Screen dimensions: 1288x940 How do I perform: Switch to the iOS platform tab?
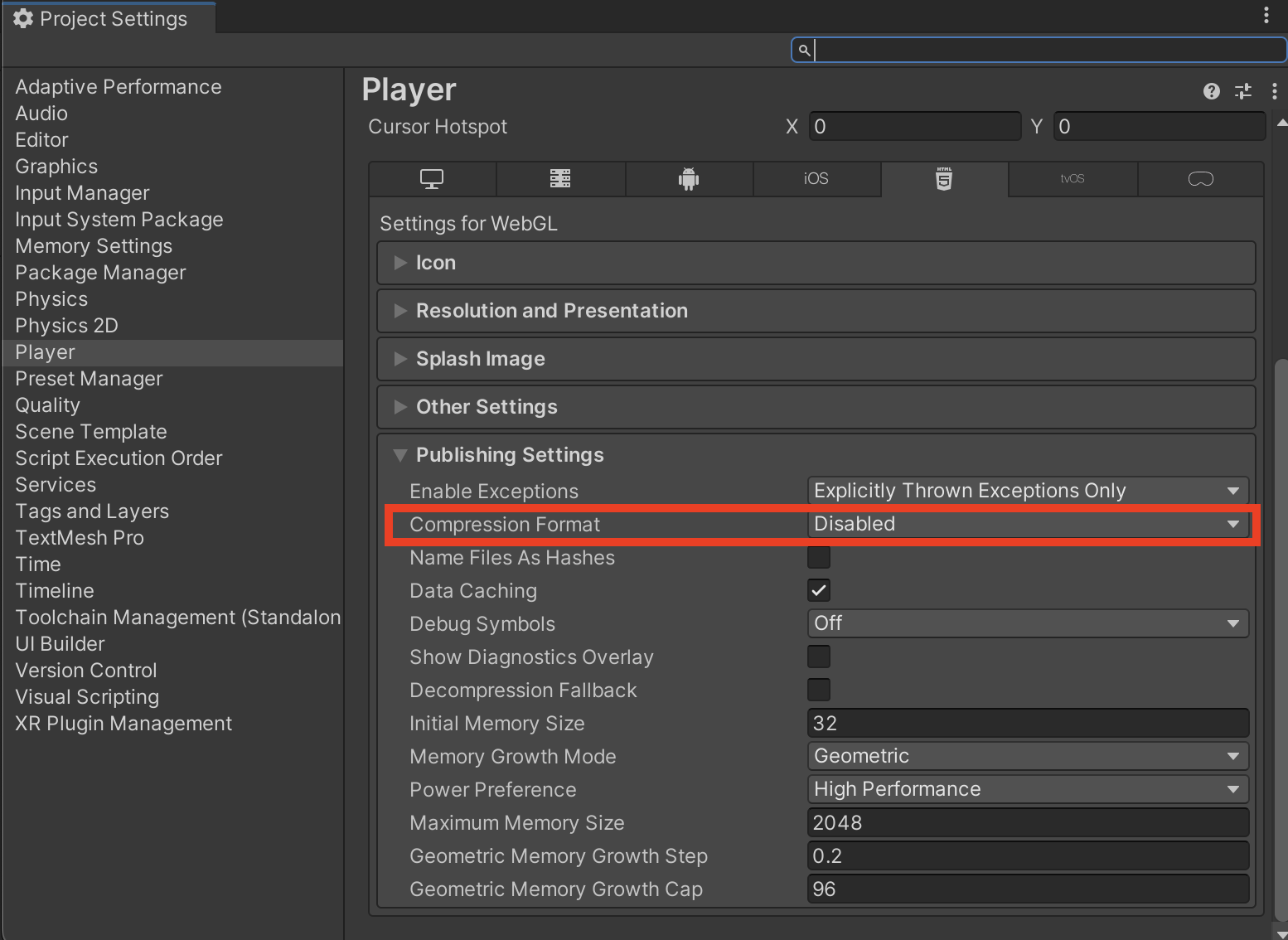point(816,178)
